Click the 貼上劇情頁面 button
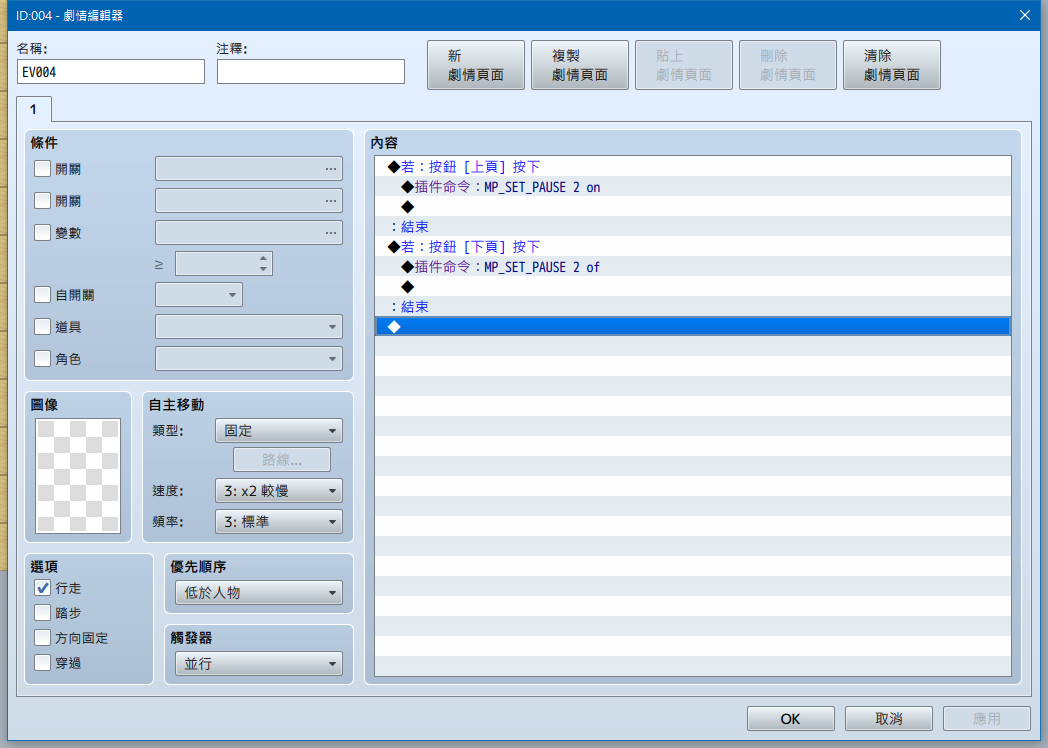The width and height of the screenshot is (1048, 748). coord(684,65)
